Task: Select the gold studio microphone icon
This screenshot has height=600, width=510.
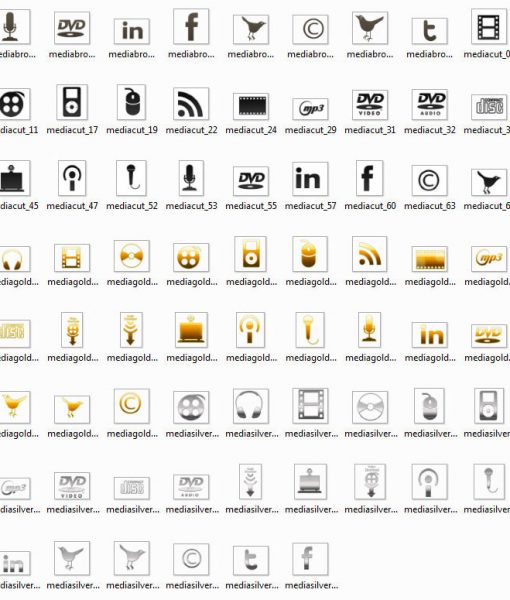Action: click(370, 330)
